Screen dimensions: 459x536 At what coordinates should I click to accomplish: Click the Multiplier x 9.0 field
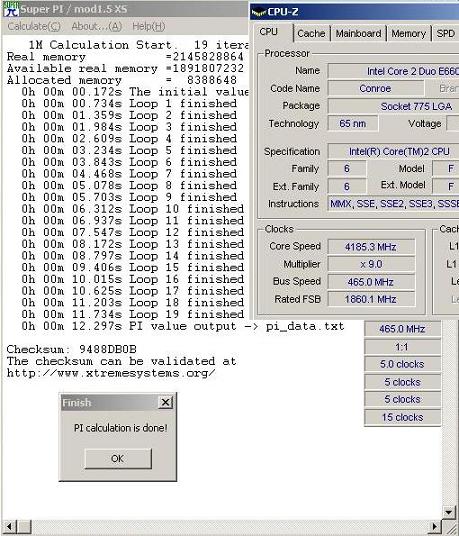pos(371,264)
